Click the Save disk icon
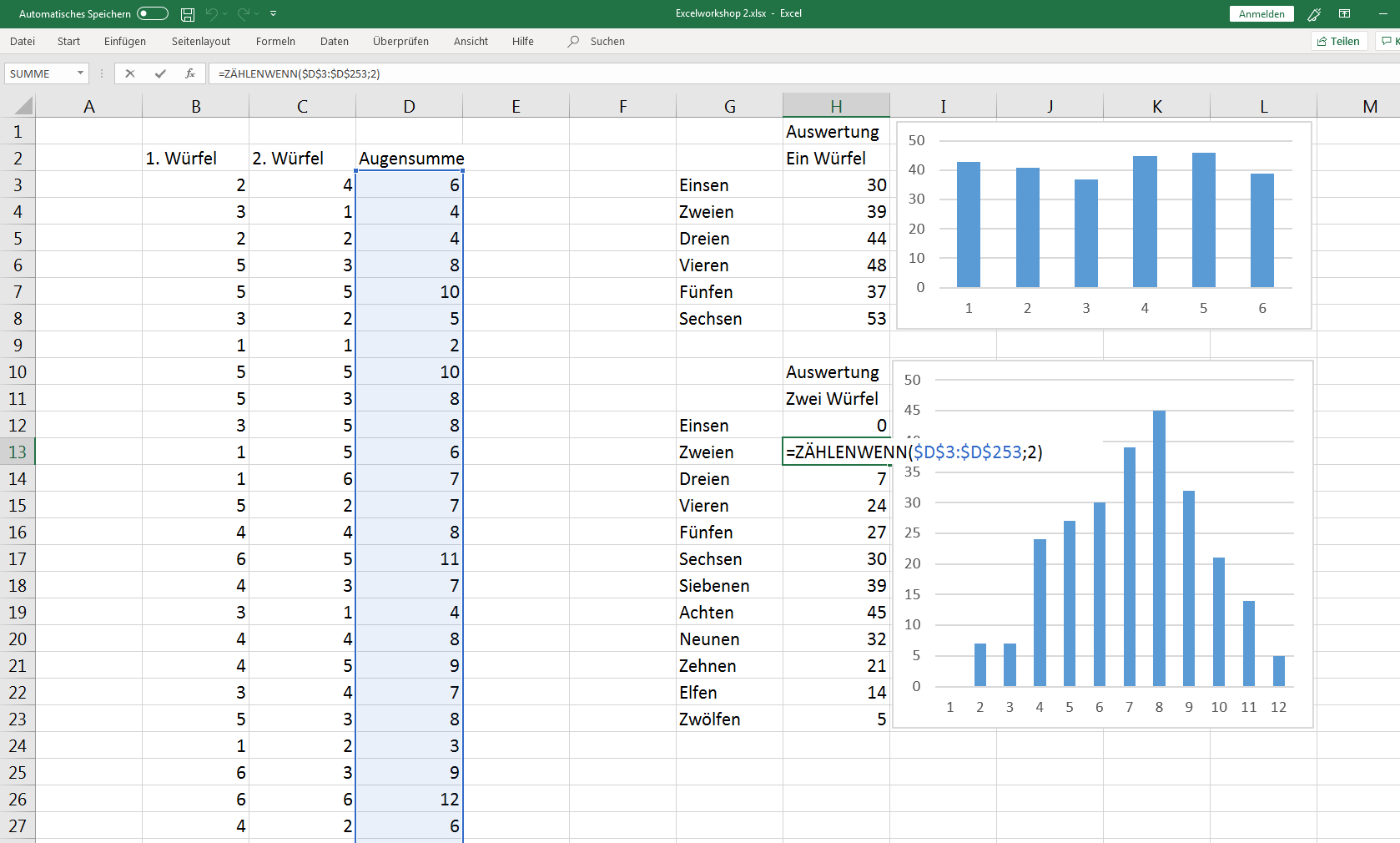Image resolution: width=1400 pixels, height=843 pixels. (x=188, y=13)
